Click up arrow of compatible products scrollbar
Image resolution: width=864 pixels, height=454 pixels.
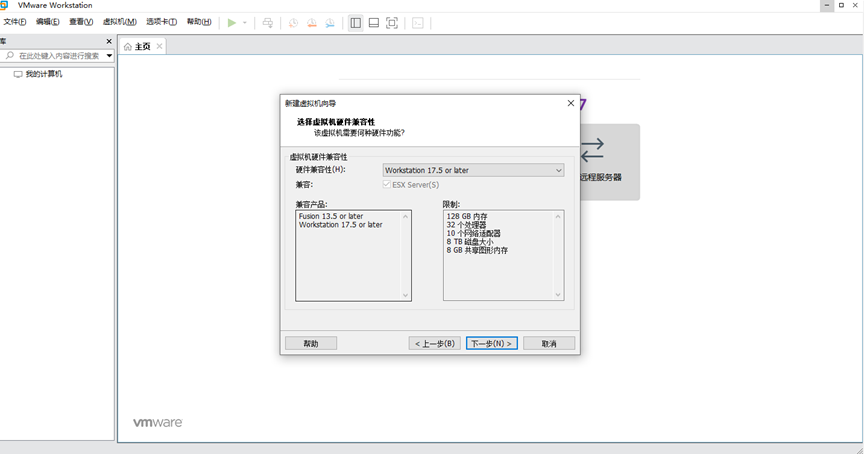coord(406,217)
